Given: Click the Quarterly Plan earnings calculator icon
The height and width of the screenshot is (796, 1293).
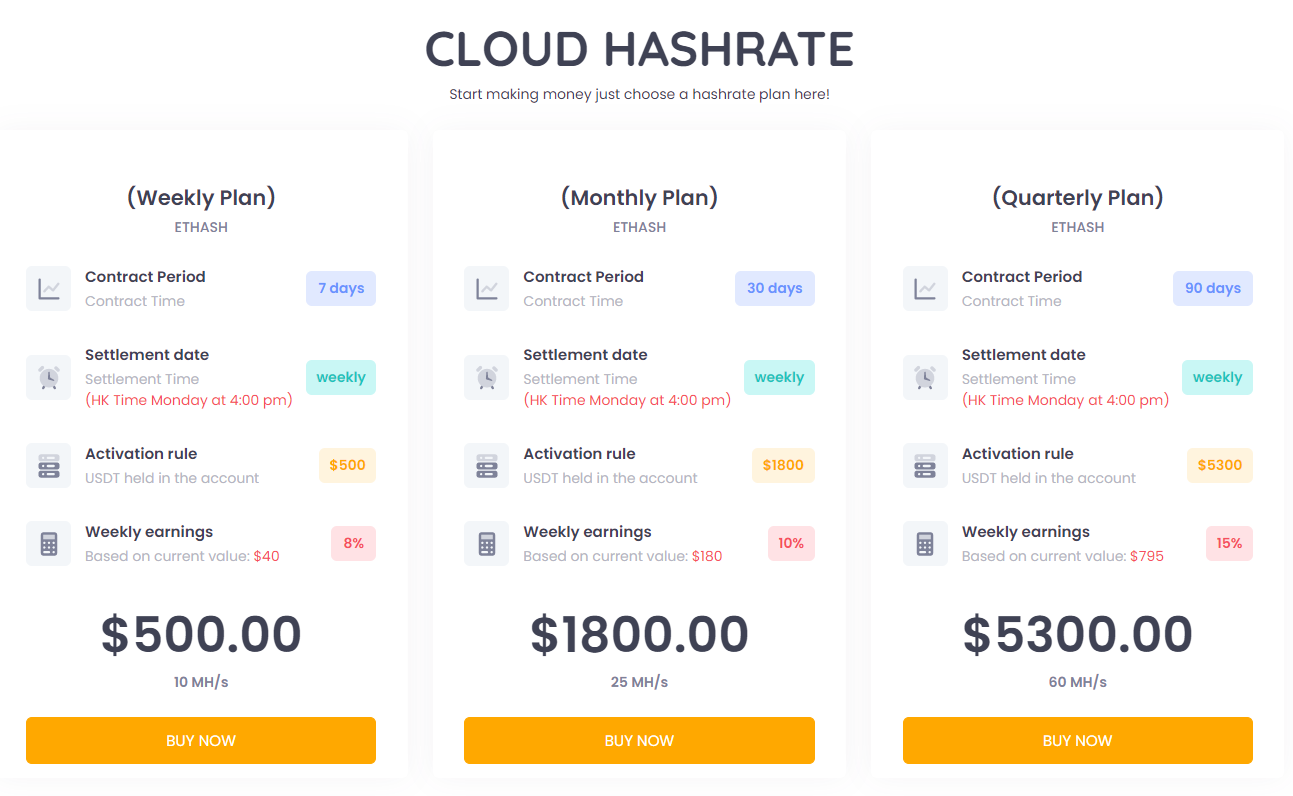Looking at the screenshot, I should [925, 543].
